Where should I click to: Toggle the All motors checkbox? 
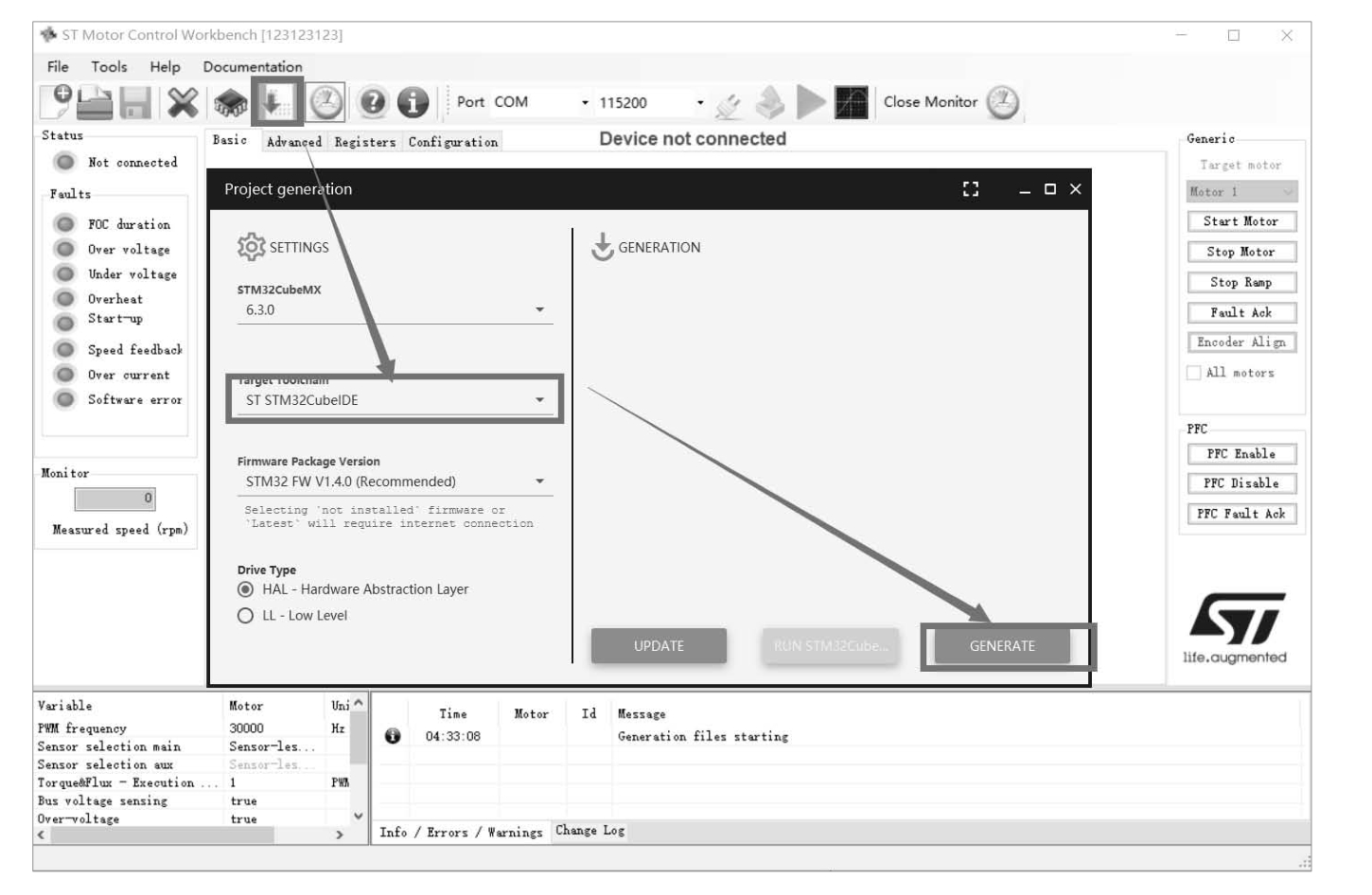pos(1194,373)
